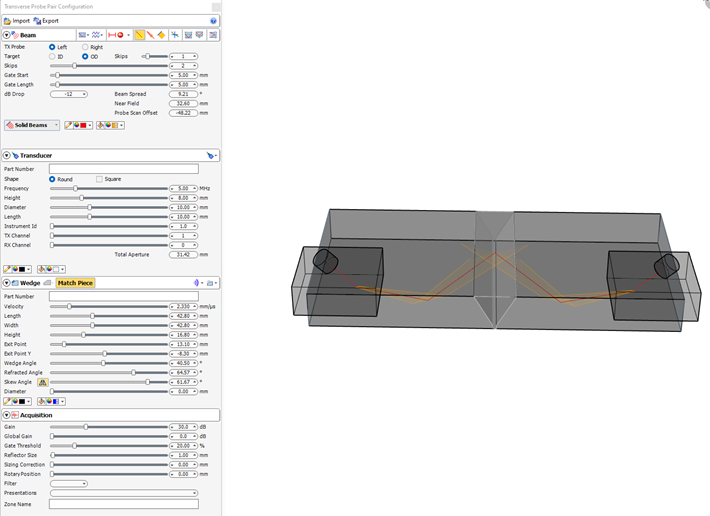Open the Presentations dropdown
The image size is (710, 516).
(124, 493)
